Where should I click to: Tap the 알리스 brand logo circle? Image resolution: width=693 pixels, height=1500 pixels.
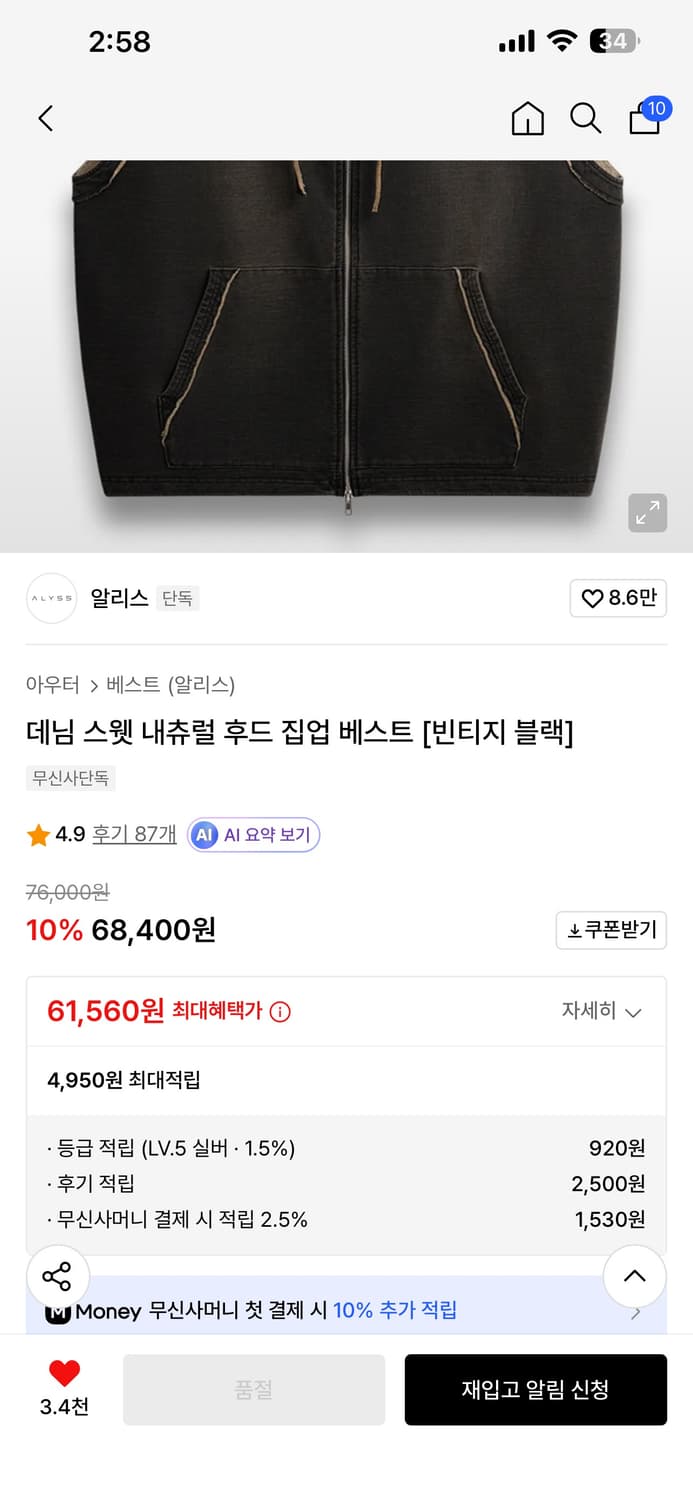coord(51,598)
